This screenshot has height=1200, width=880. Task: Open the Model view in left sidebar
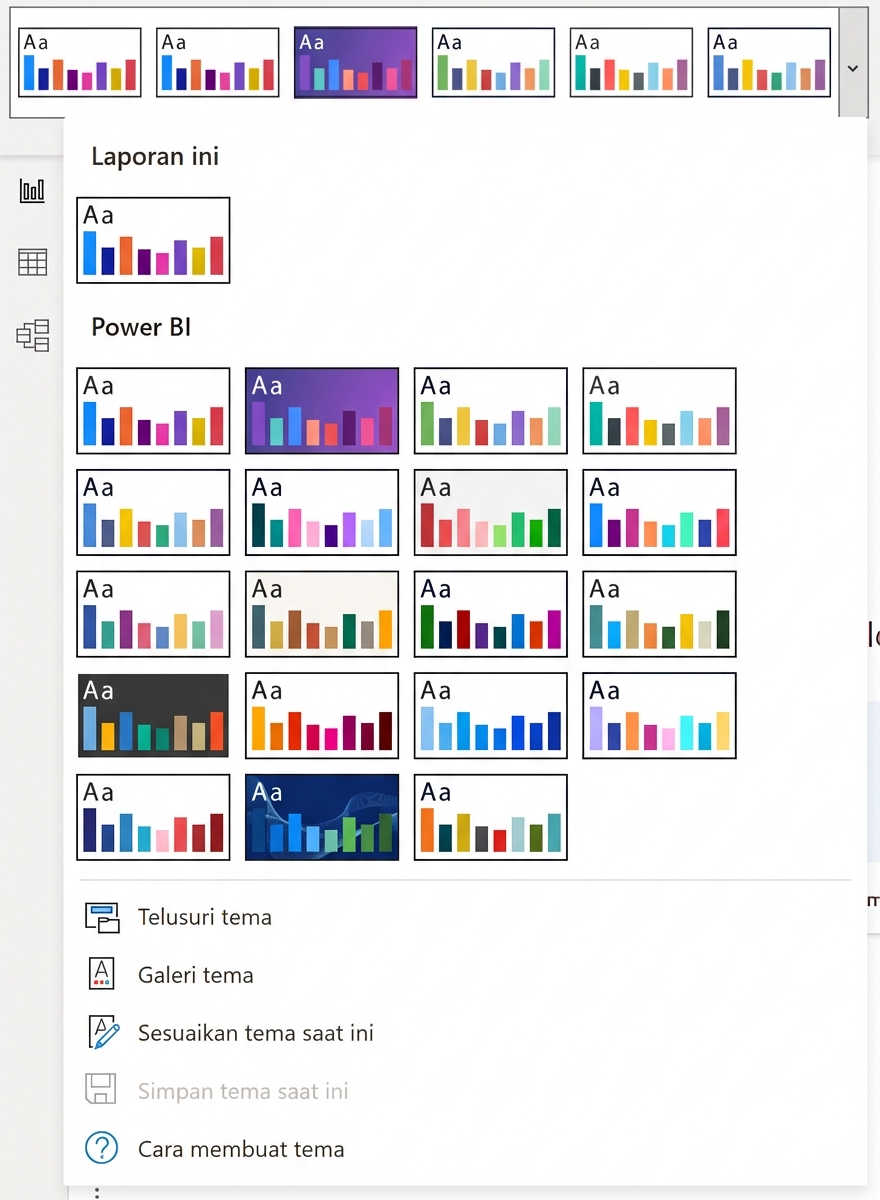tap(31, 336)
